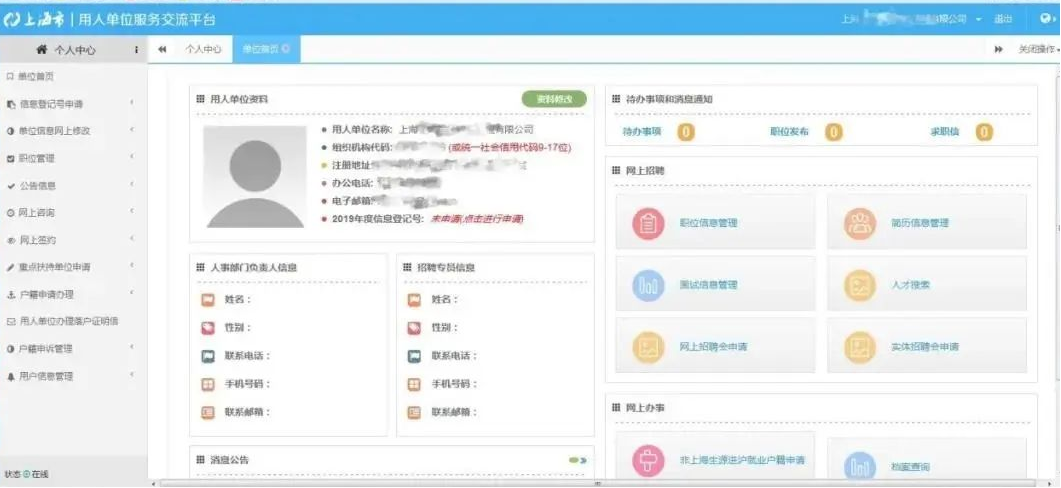
Task: Open the 简历信息管理 card label
Action: pos(920,223)
